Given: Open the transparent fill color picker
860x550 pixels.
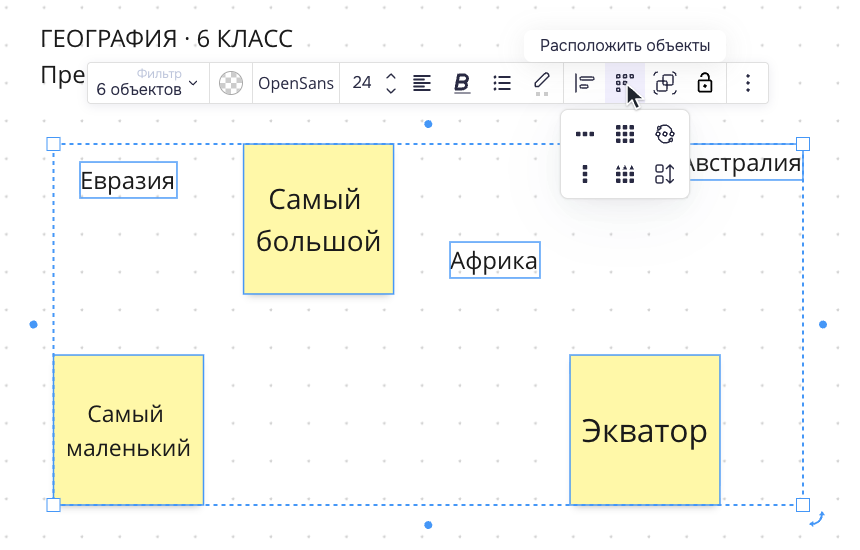Looking at the screenshot, I should point(231,83).
